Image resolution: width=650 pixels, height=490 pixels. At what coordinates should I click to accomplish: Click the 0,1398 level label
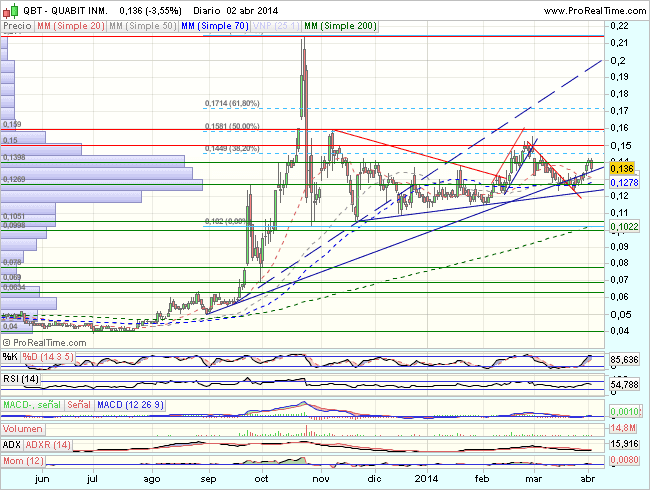tap(14, 158)
